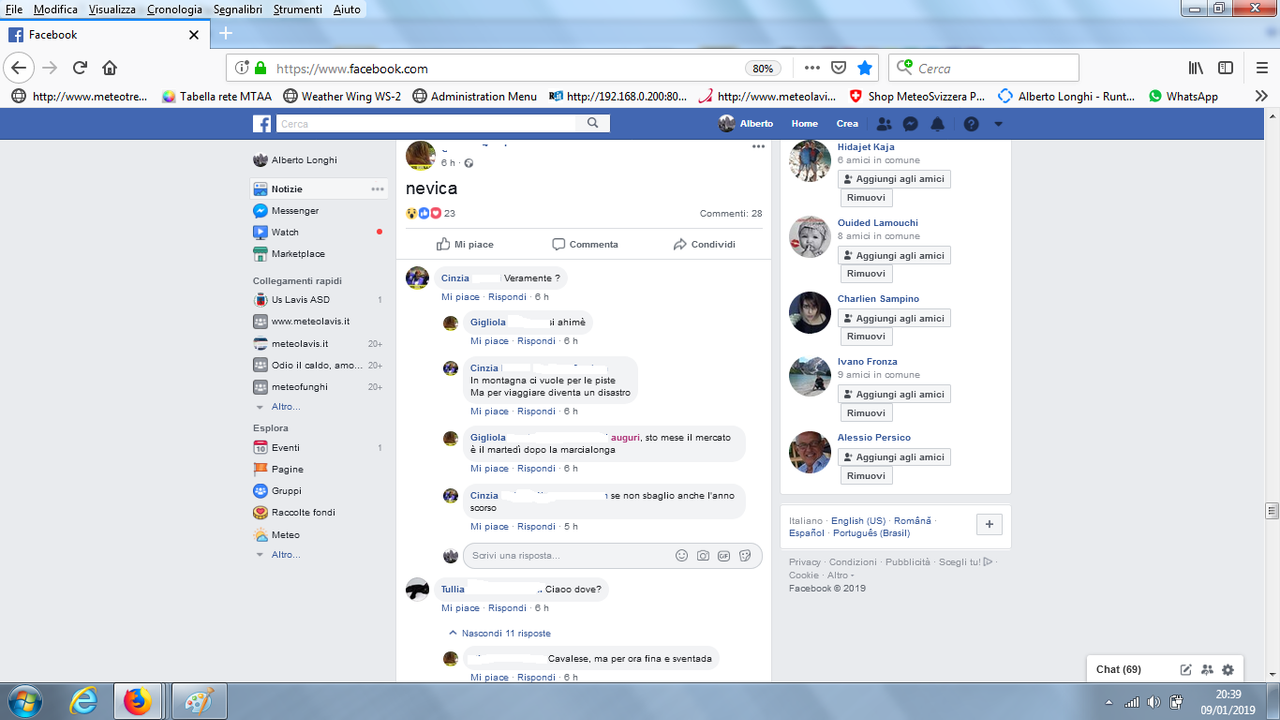Screen dimensions: 1280x720
Task: Open Firefox hamburger menu
Action: coord(1262,68)
